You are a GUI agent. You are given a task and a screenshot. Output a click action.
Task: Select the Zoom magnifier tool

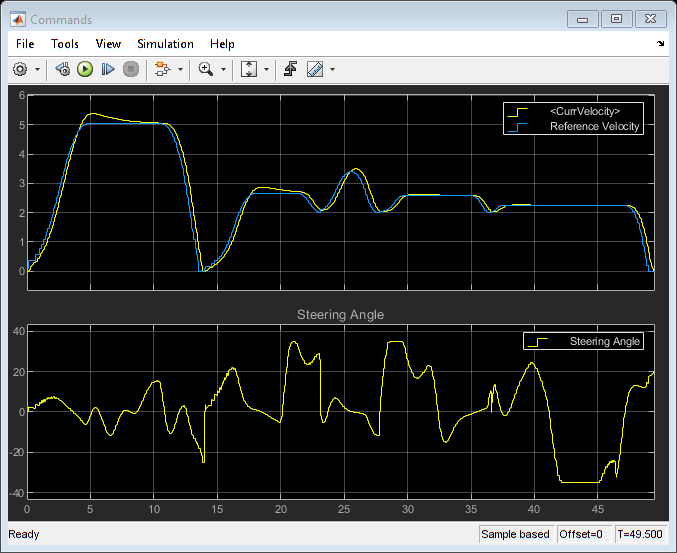(206, 69)
